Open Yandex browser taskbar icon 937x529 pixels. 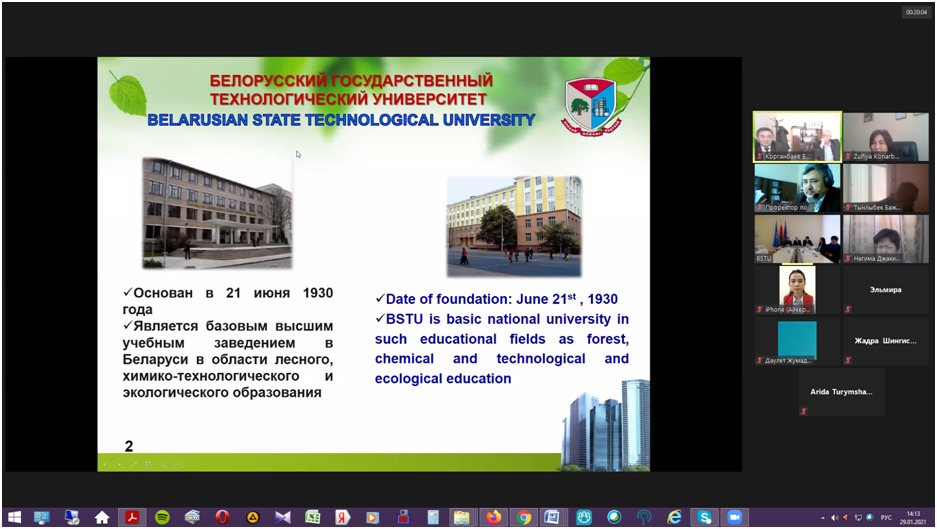[342, 517]
